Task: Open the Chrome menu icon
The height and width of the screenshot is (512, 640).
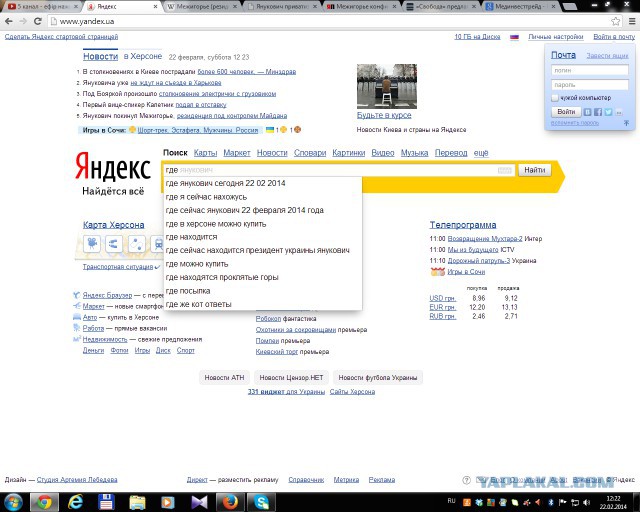Action: [x=631, y=21]
